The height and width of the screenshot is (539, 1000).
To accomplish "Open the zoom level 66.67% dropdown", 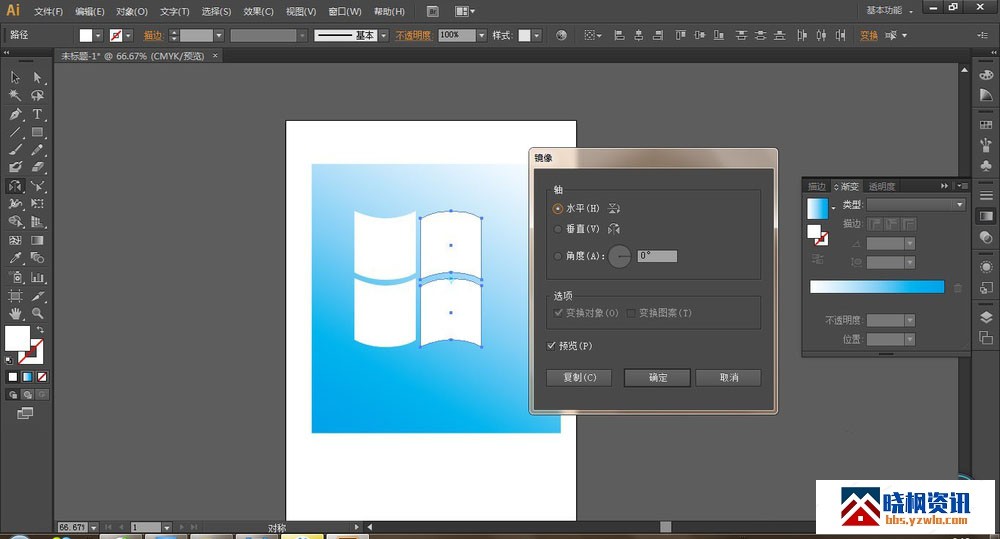I will pos(94,528).
